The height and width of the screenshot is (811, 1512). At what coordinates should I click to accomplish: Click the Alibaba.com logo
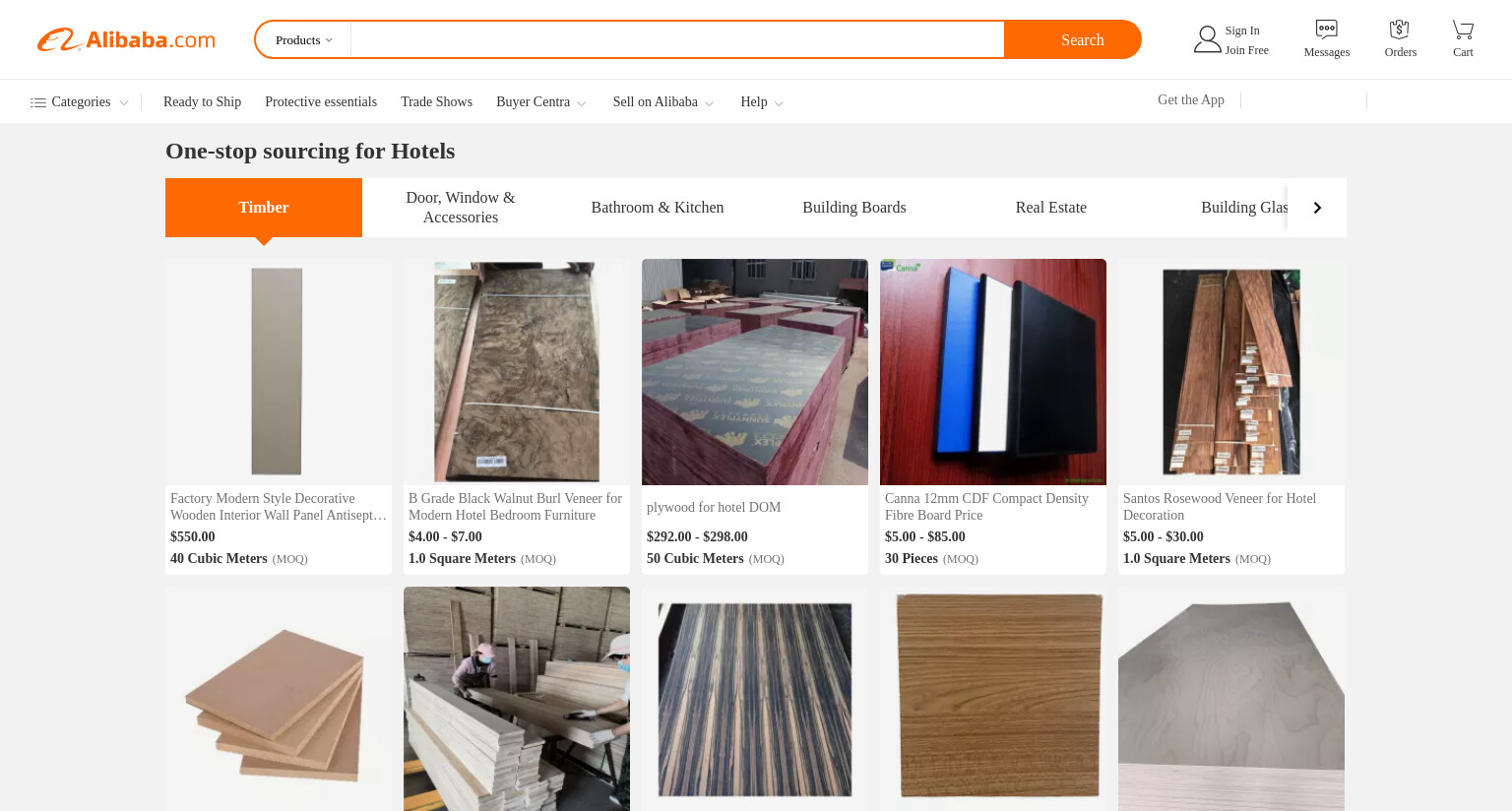pyautogui.click(x=126, y=39)
